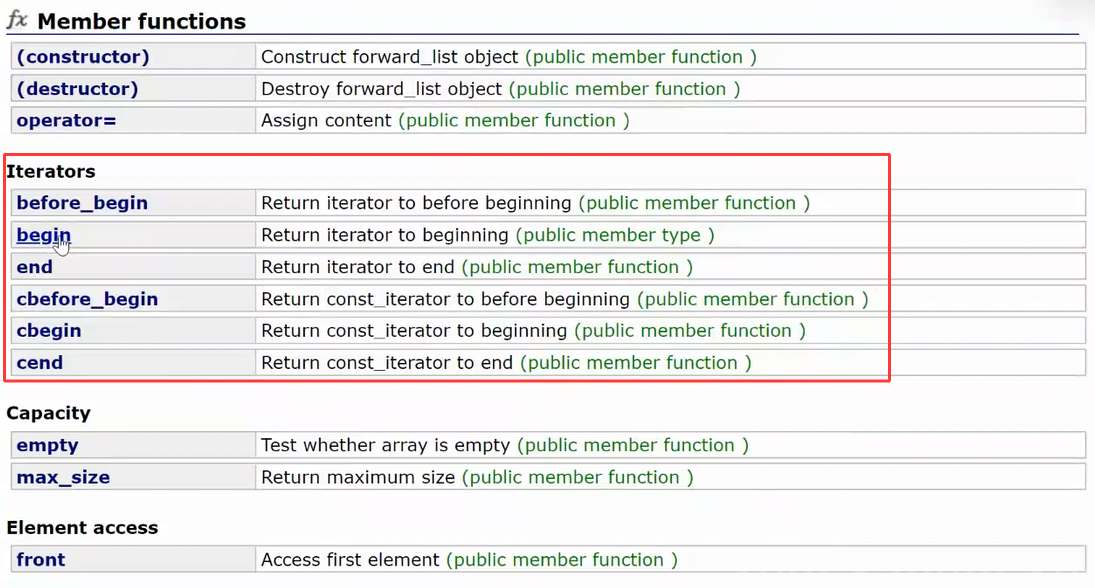Viewport: 1095px width, 588px height.
Task: Click the 'Return maximum size' description
Action: tap(358, 477)
